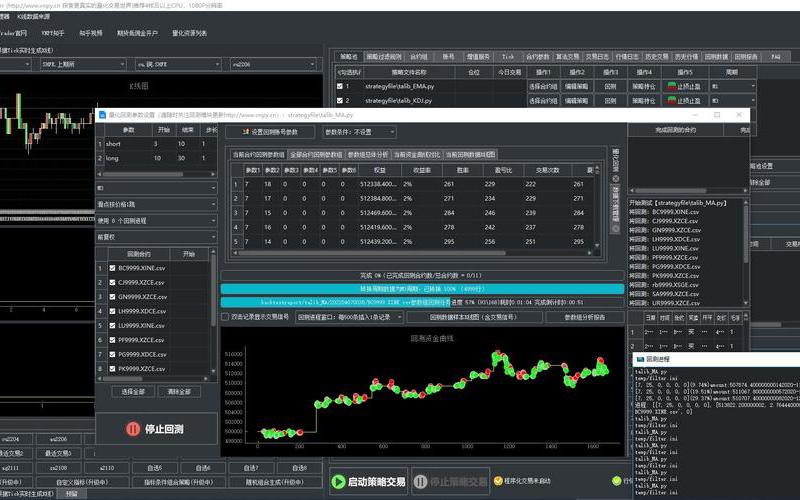
Task: Click 参数组分析报告 button
Action: tap(585, 317)
